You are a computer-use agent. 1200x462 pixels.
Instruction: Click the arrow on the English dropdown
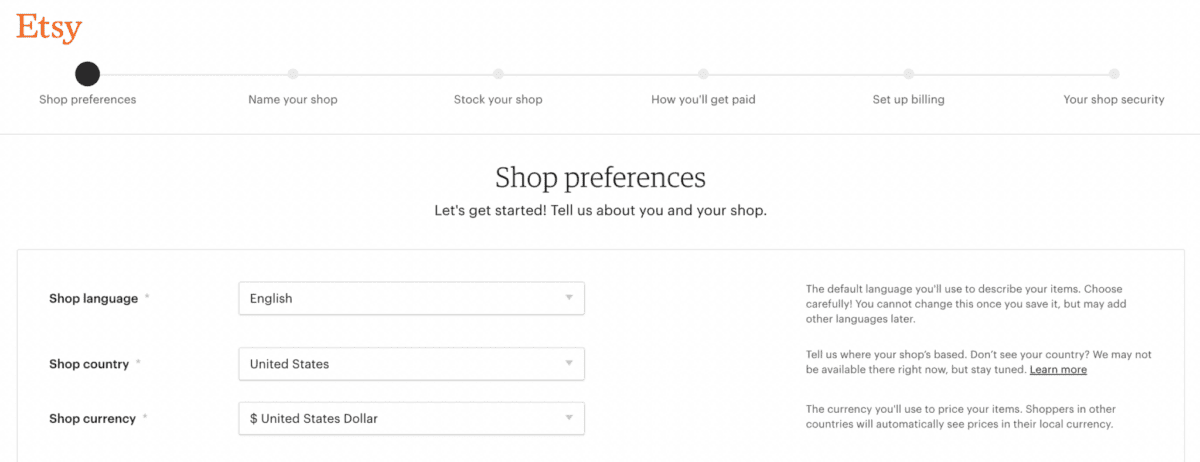569,298
